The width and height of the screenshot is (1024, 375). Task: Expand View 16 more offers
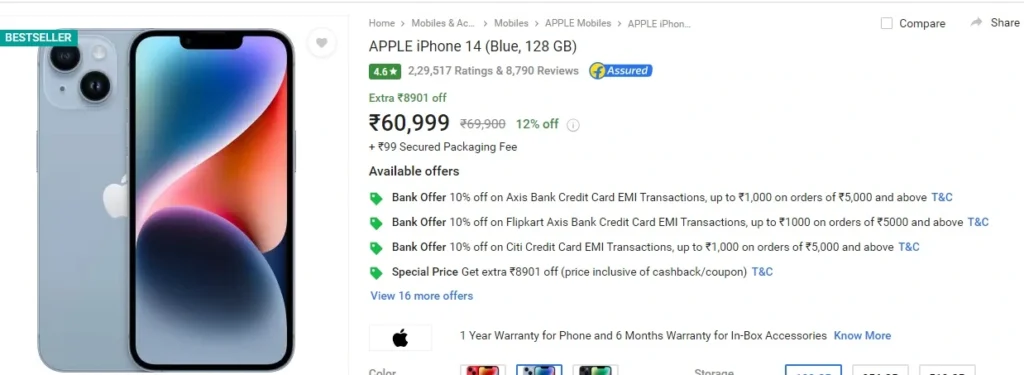(x=421, y=296)
